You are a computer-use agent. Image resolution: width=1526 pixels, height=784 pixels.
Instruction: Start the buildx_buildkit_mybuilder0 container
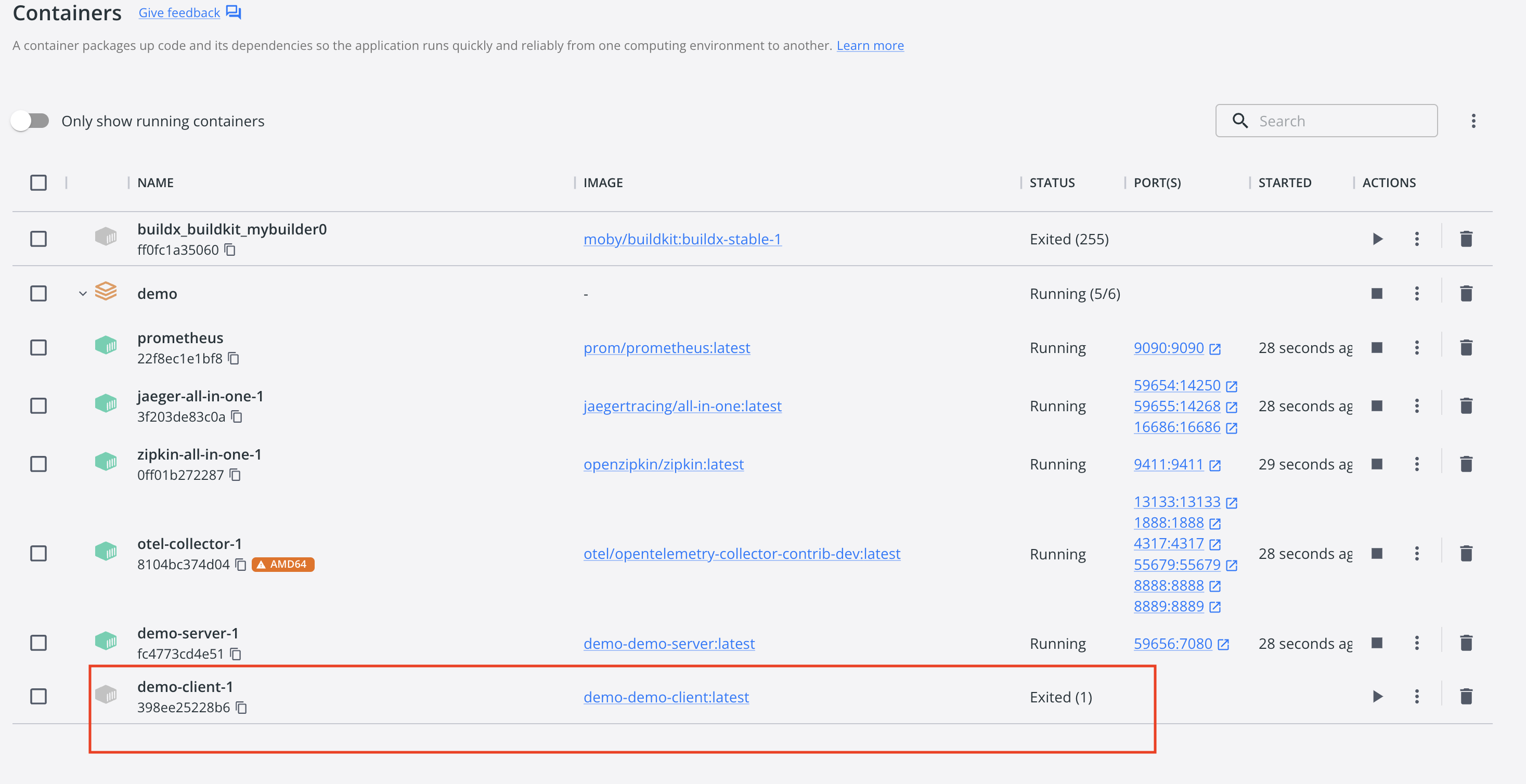point(1377,239)
